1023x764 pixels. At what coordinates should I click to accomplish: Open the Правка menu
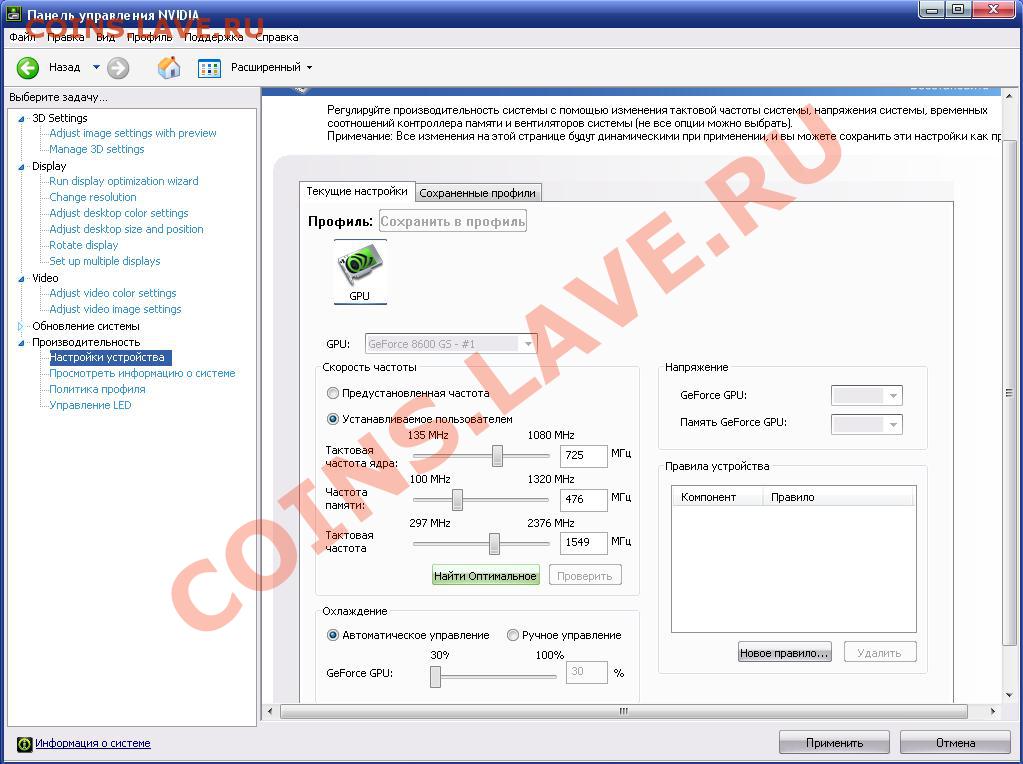(66, 37)
